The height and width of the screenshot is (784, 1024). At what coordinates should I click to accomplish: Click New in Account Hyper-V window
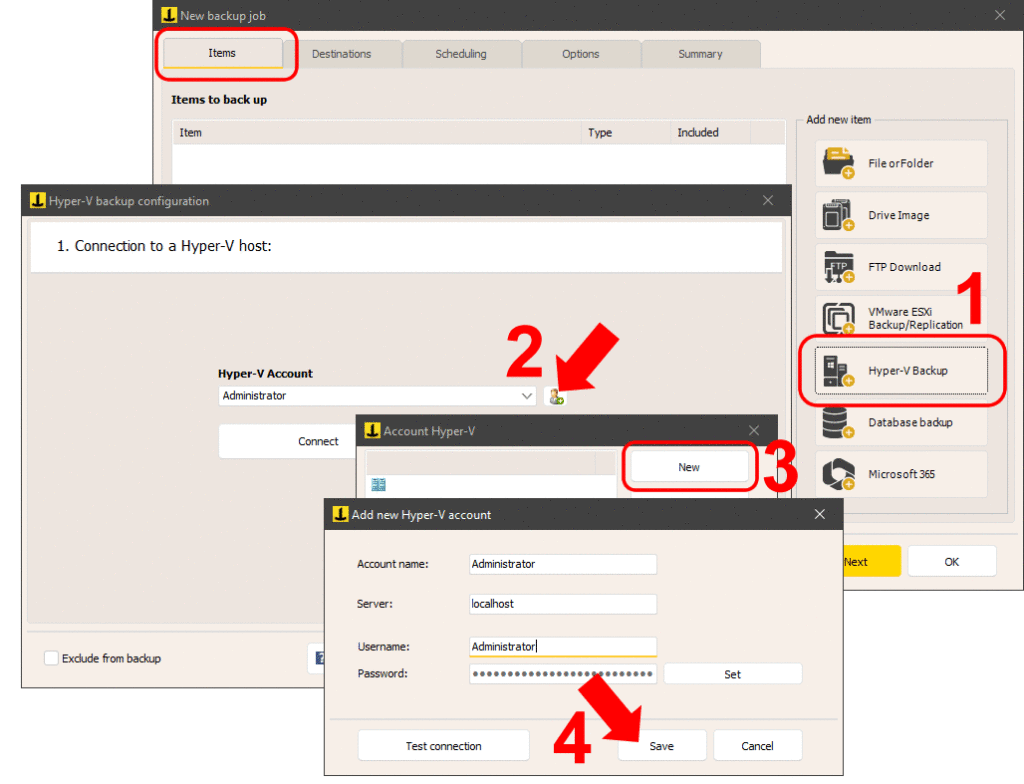point(689,467)
